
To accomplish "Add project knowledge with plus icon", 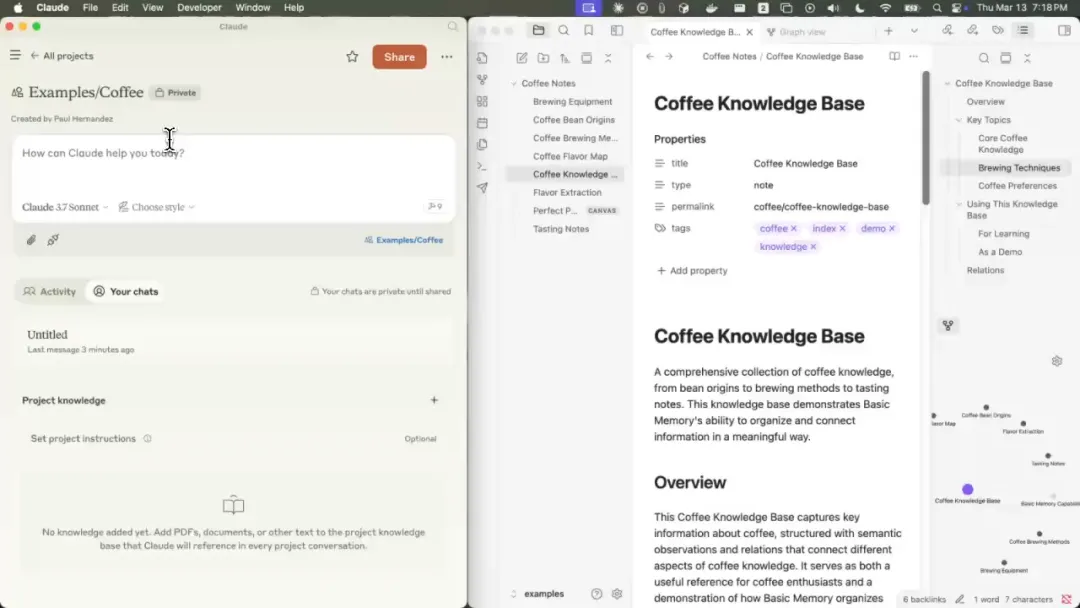I will tap(434, 400).
